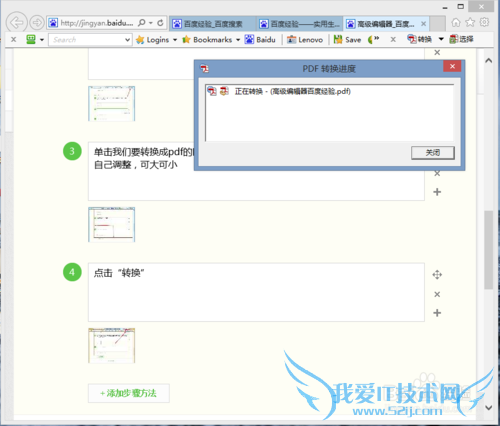Image resolution: width=500 pixels, height=426 pixels.
Task: Open Bookmarks toolbar dropdown
Action: (x=211, y=40)
